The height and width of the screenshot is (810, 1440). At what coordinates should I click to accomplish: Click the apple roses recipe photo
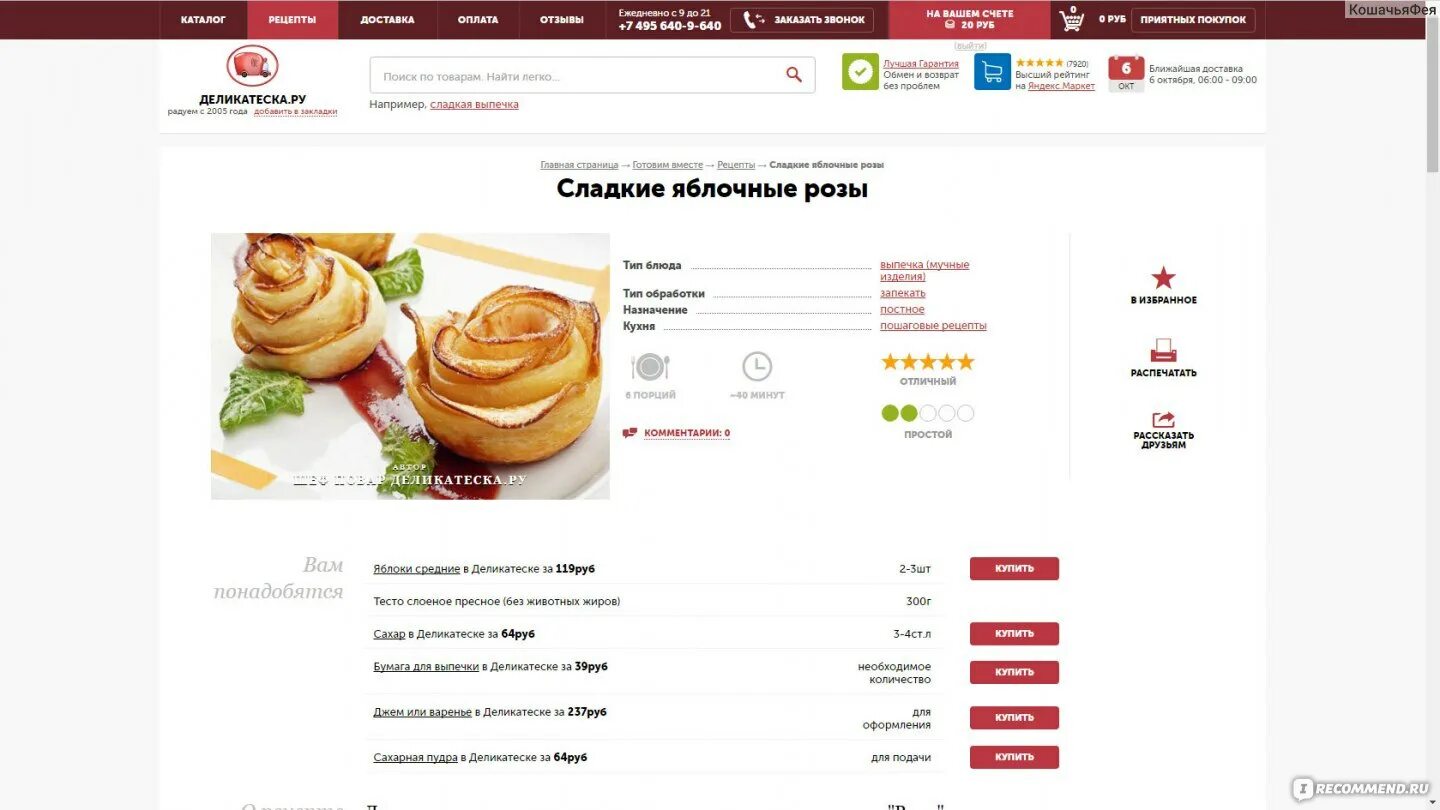click(x=410, y=366)
